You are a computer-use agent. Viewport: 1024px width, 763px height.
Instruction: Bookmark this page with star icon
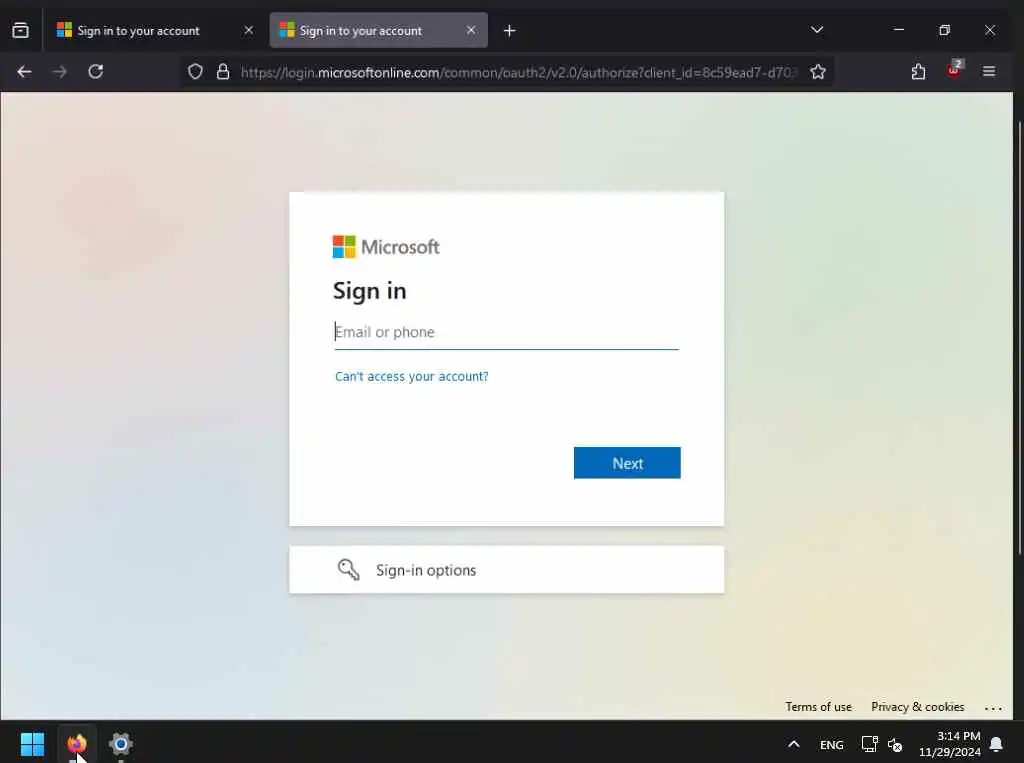point(818,72)
